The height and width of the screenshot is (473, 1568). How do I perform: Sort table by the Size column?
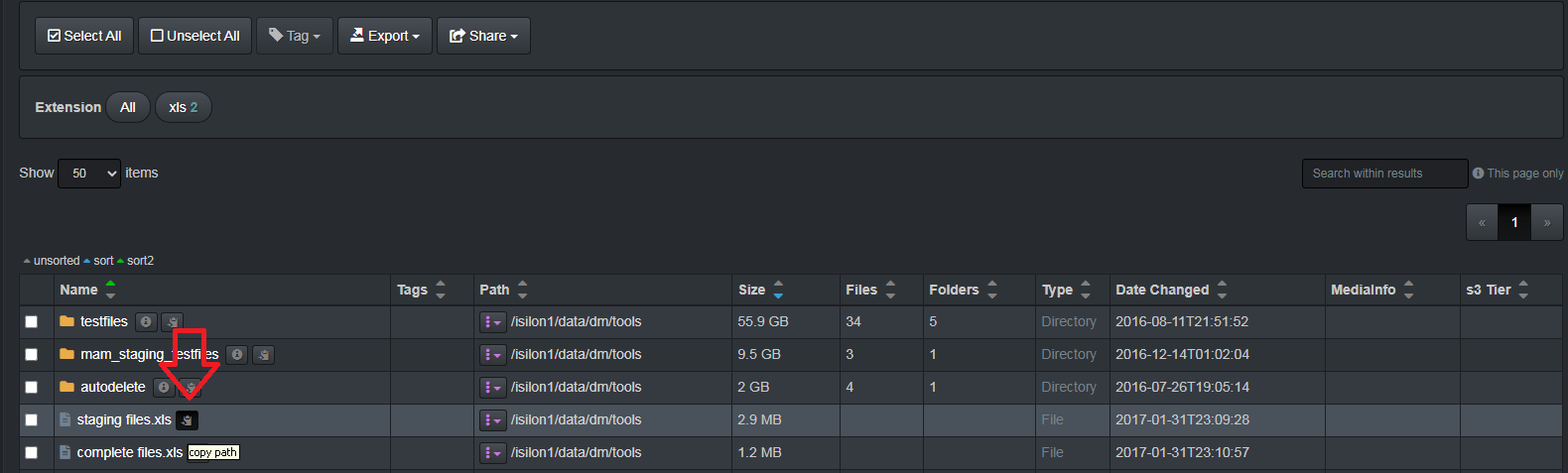pos(778,290)
